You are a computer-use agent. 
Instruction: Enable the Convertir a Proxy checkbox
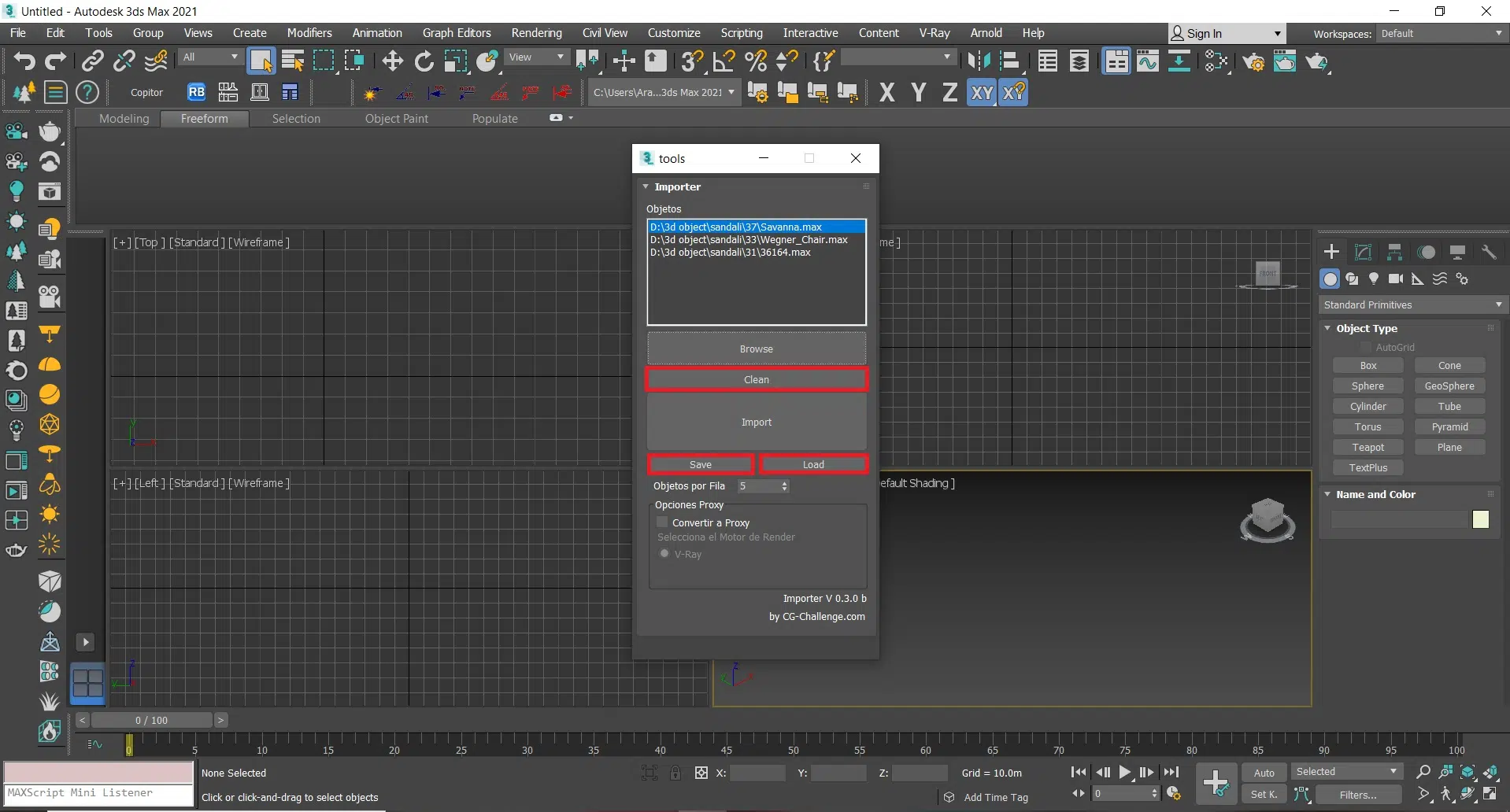click(662, 522)
